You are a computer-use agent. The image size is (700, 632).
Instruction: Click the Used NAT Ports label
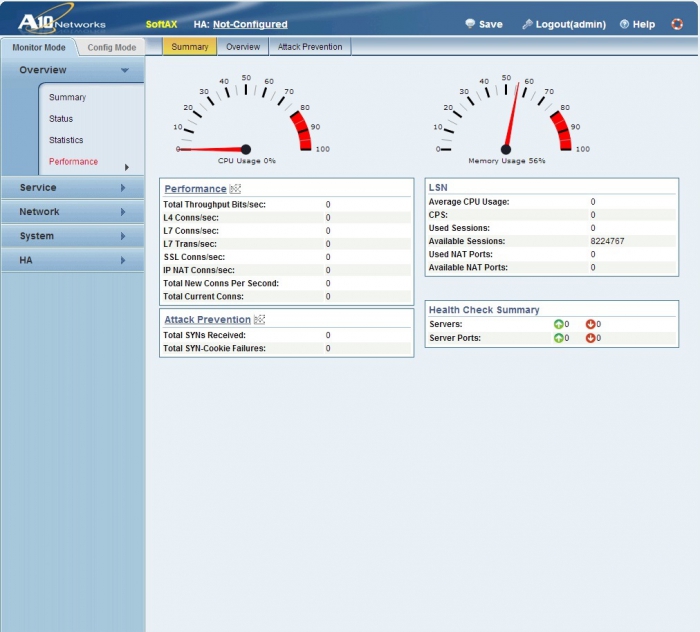tap(460, 254)
